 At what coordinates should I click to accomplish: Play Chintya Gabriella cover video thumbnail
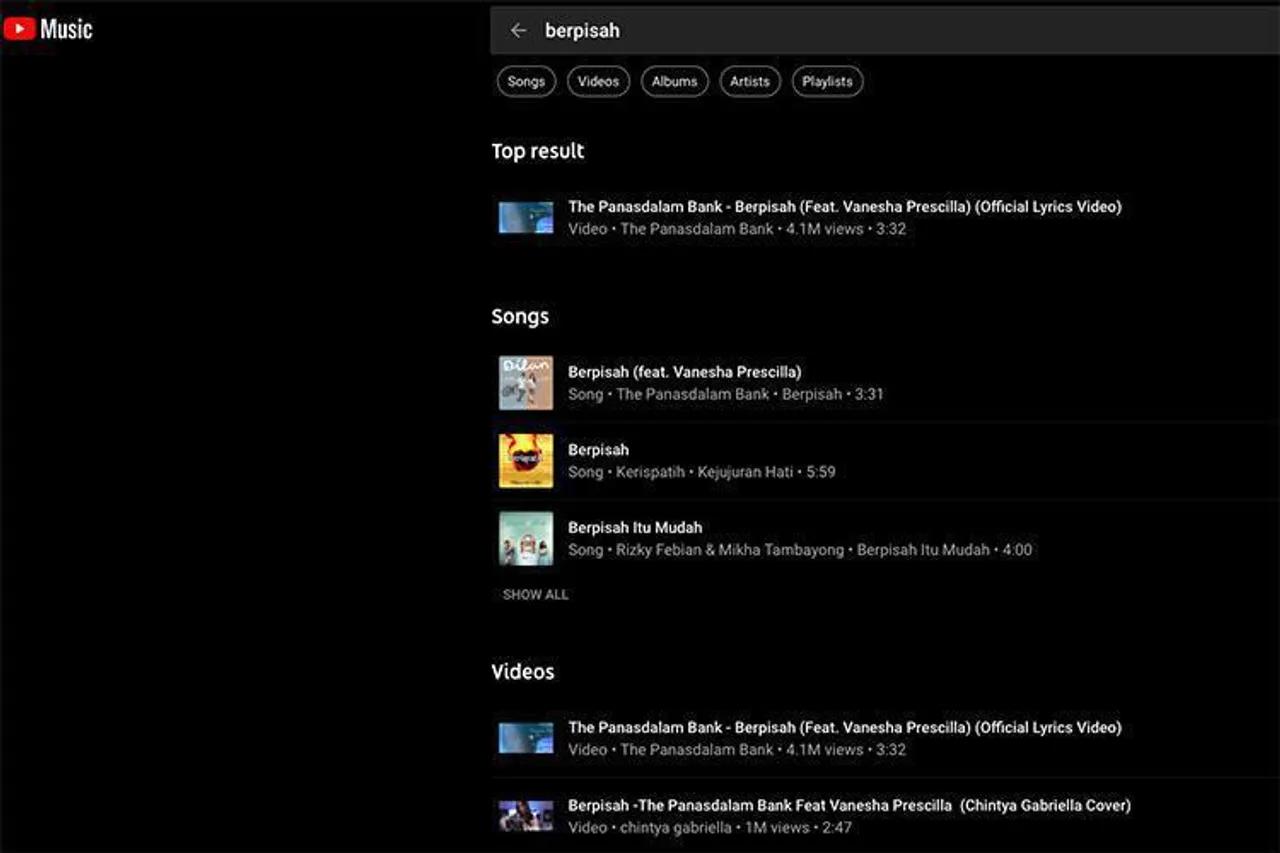526,816
